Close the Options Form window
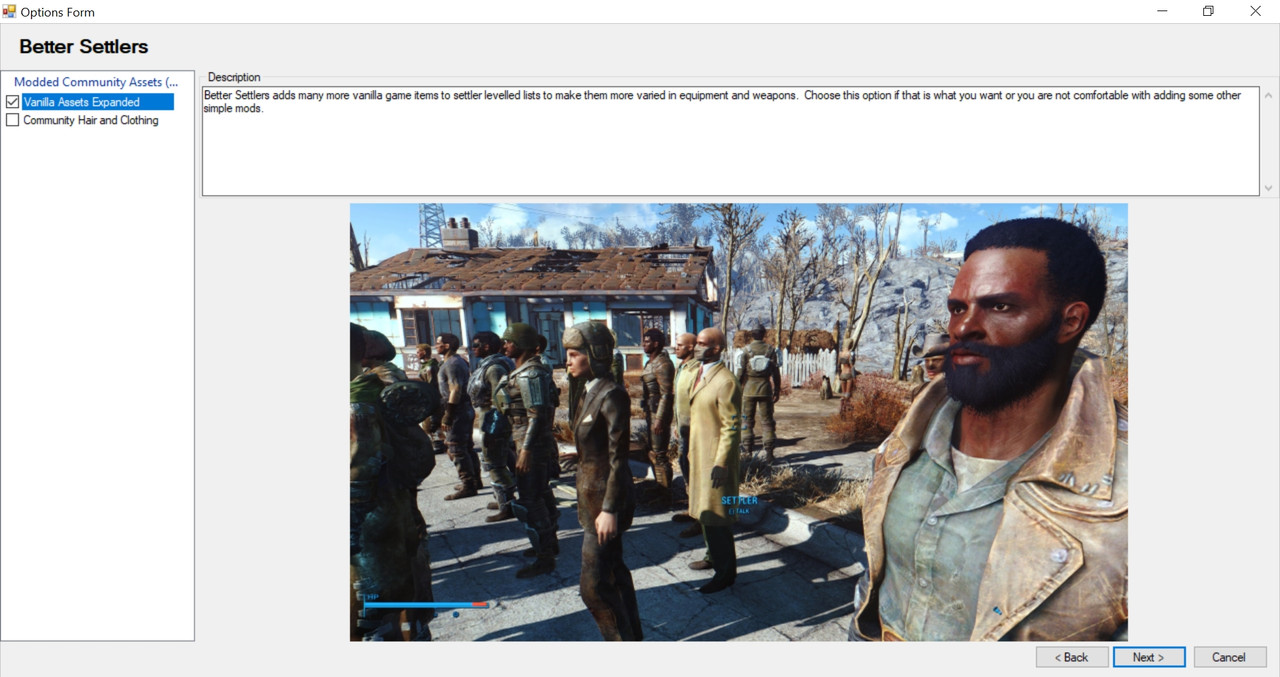This screenshot has height=677, width=1280. [1255, 11]
